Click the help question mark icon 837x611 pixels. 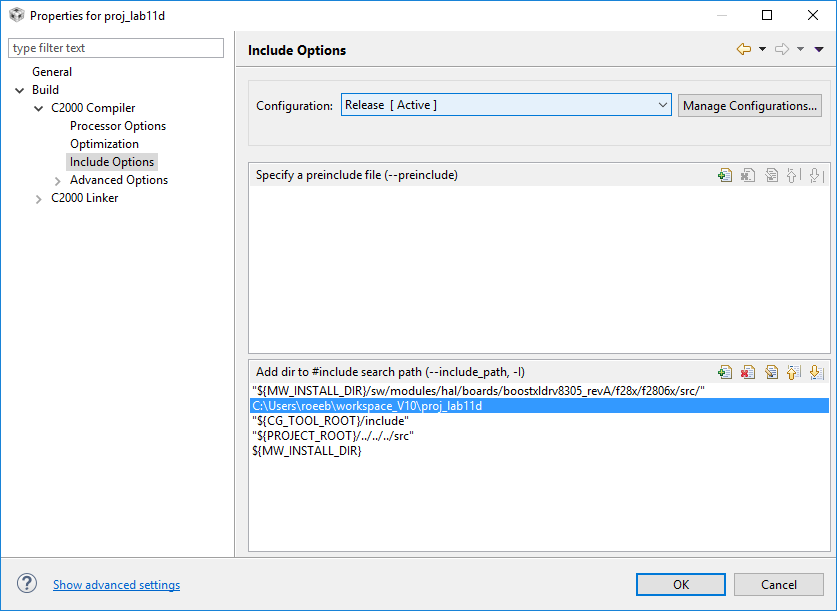click(x=25, y=584)
